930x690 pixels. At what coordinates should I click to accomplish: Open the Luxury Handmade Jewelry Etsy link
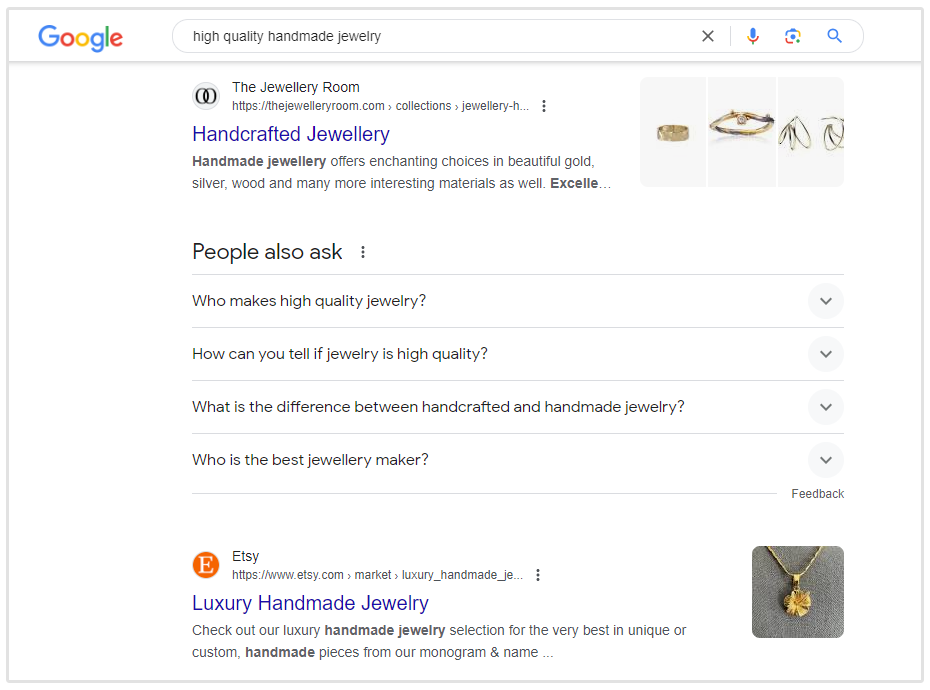pyautogui.click(x=310, y=603)
